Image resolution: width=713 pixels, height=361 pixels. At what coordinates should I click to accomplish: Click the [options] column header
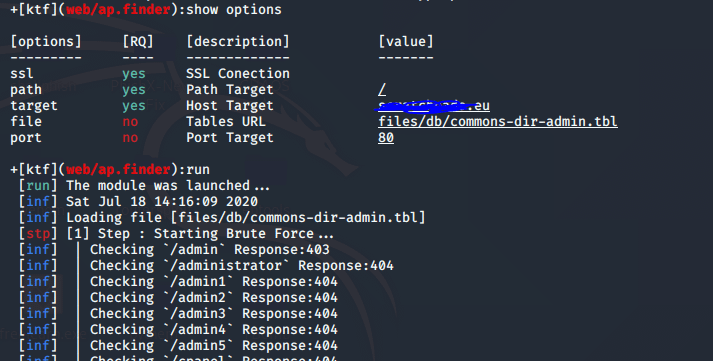(46, 41)
